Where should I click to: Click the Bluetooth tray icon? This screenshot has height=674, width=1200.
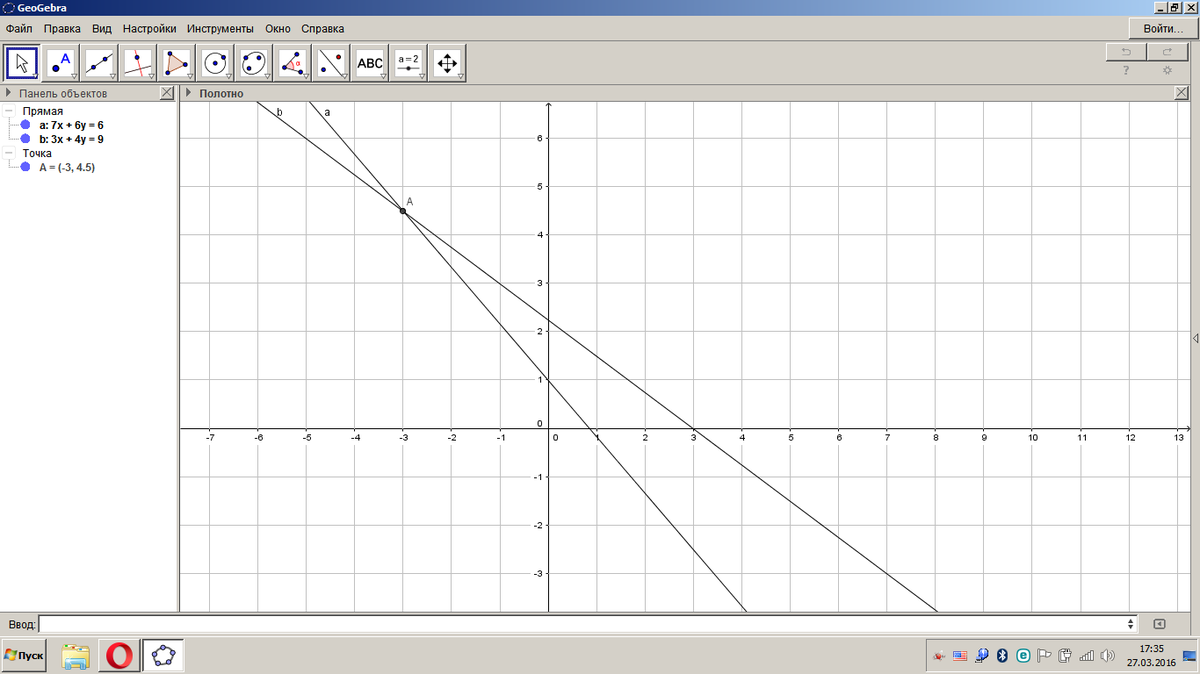(x=1002, y=656)
